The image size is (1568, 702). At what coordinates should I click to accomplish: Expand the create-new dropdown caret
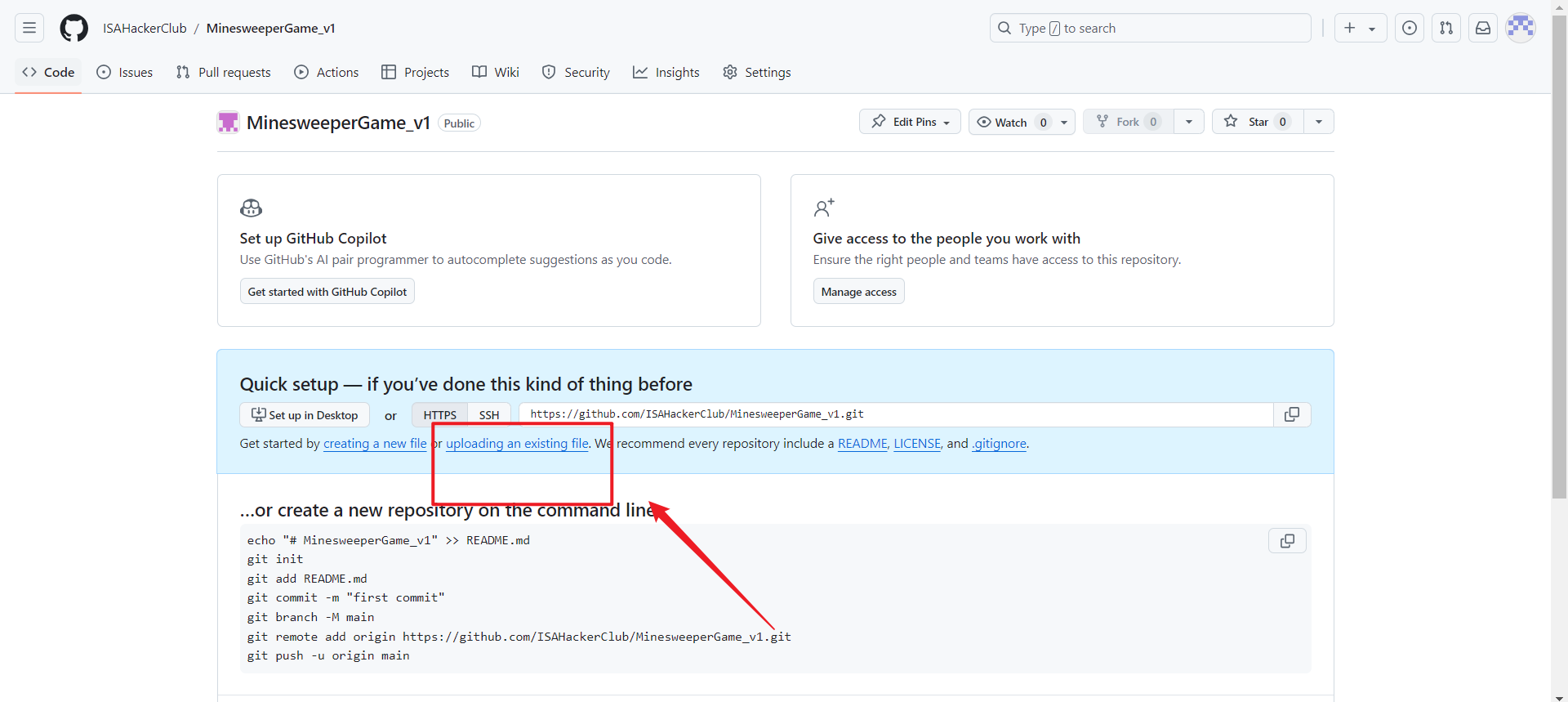coord(1372,29)
